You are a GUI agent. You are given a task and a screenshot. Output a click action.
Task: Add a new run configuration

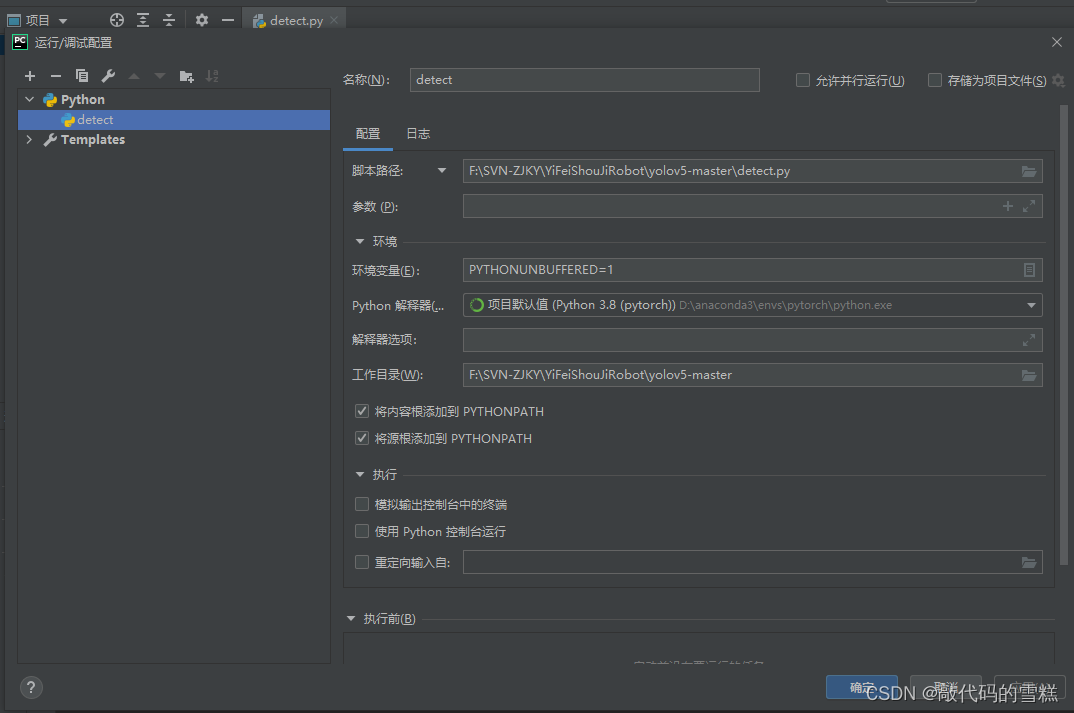click(30, 75)
